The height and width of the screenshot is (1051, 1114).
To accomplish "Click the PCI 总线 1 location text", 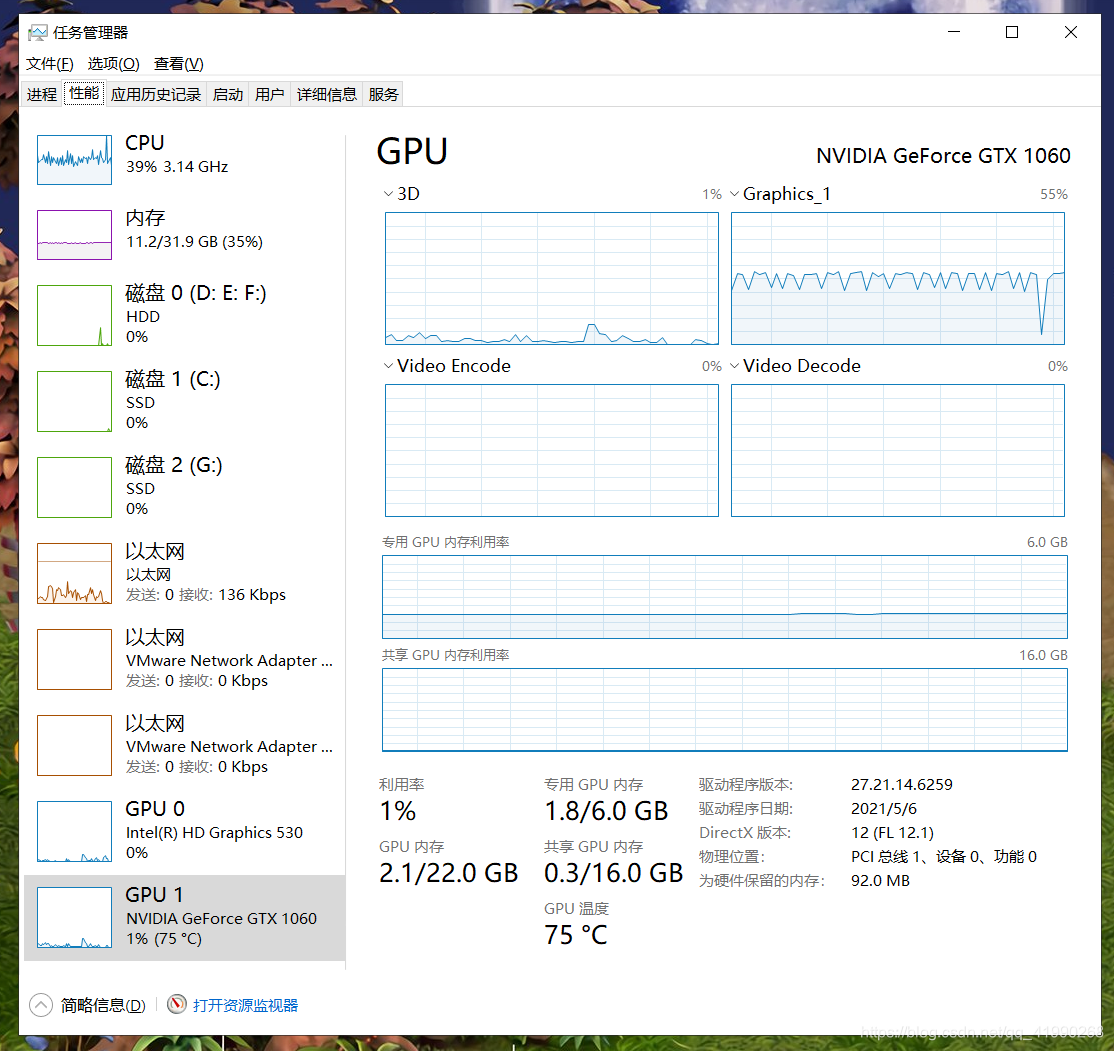I will point(943,857).
